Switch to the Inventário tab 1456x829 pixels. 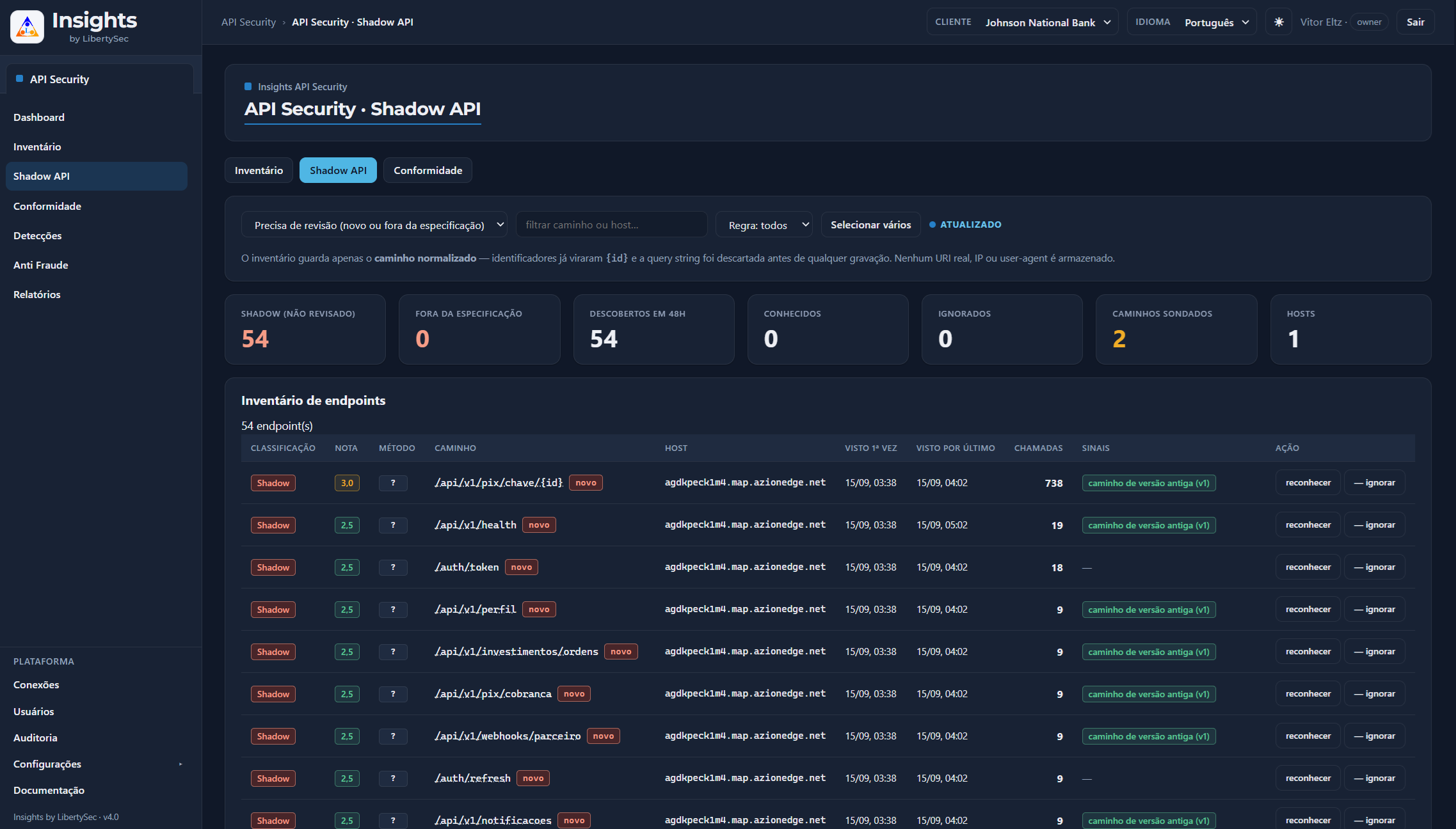click(x=259, y=170)
